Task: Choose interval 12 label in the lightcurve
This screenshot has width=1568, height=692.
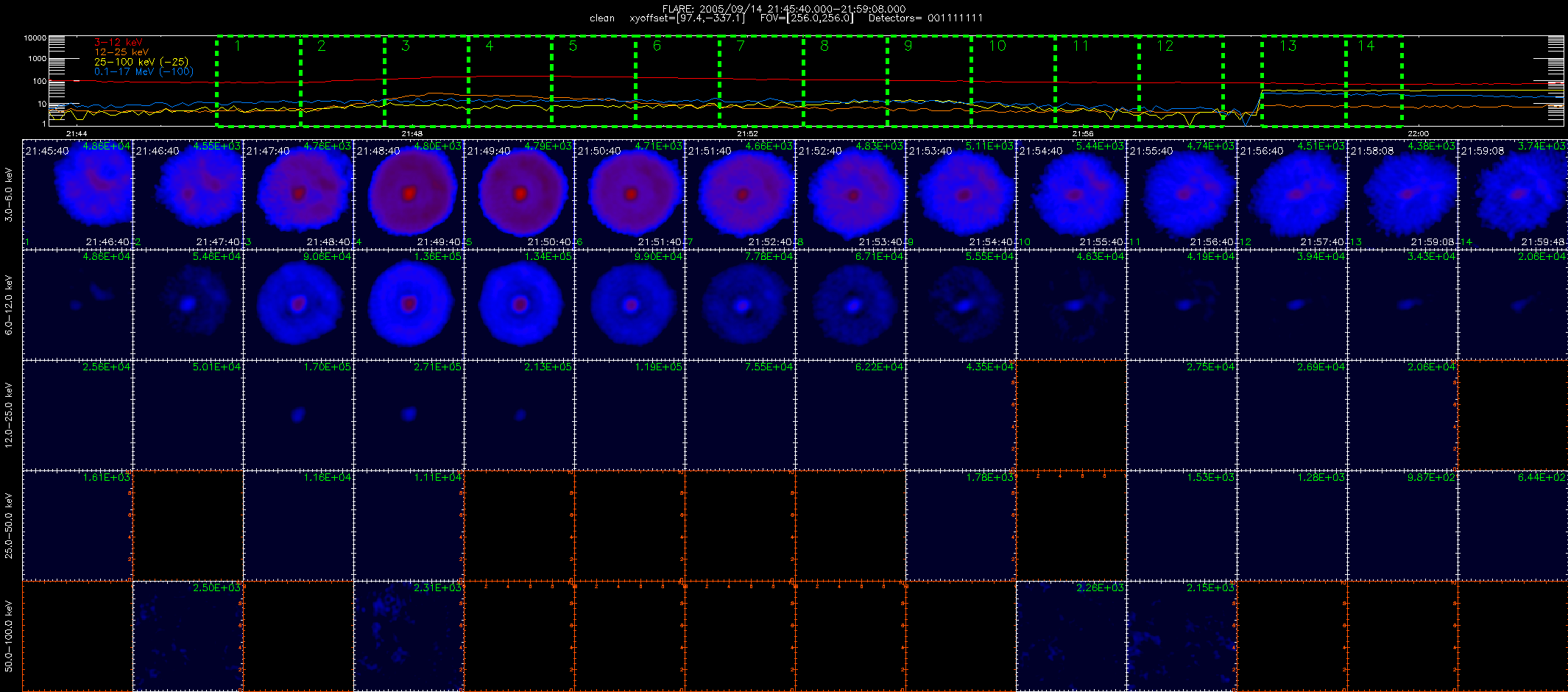Action: (1165, 46)
